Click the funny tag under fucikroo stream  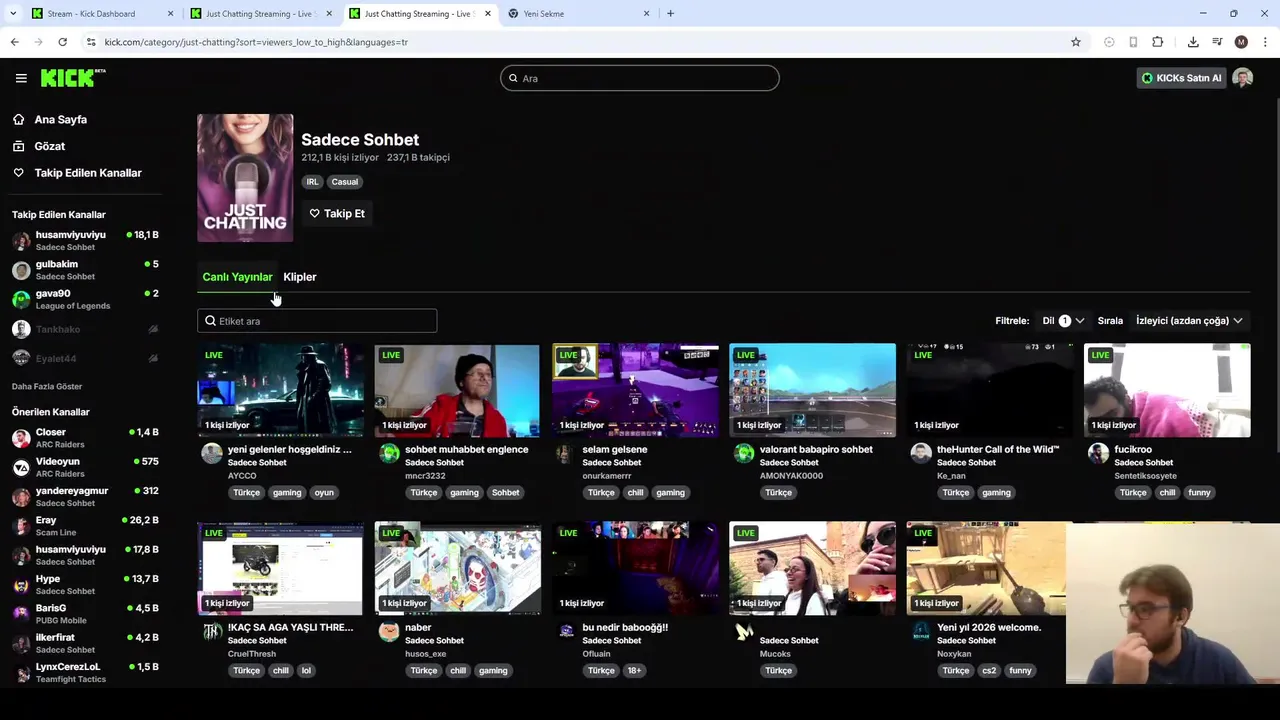pyautogui.click(x=1199, y=492)
